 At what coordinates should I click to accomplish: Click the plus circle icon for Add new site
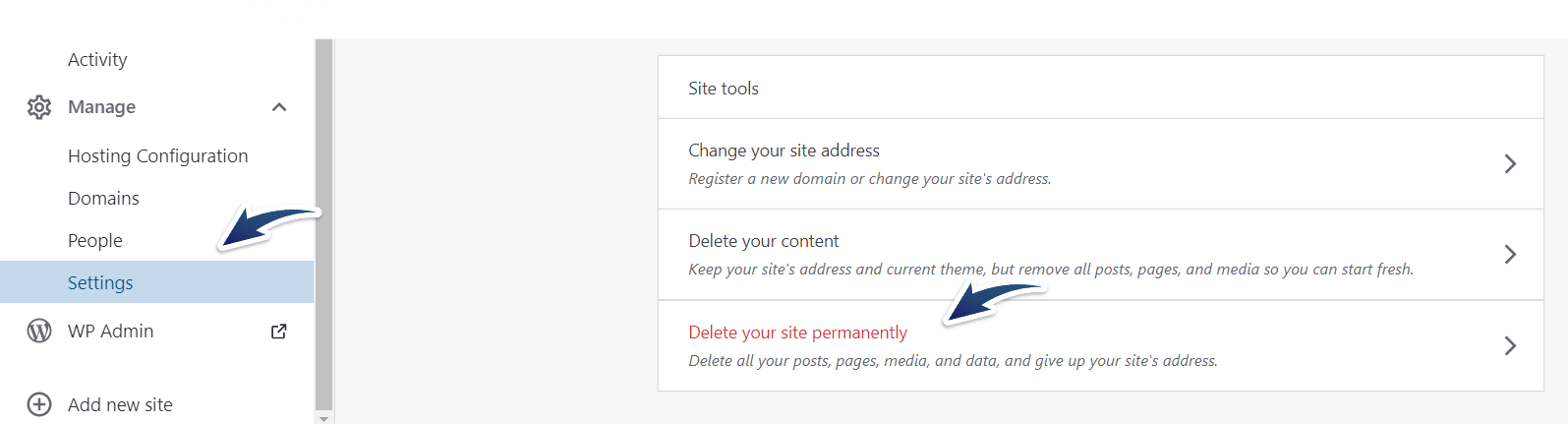pos(39,404)
